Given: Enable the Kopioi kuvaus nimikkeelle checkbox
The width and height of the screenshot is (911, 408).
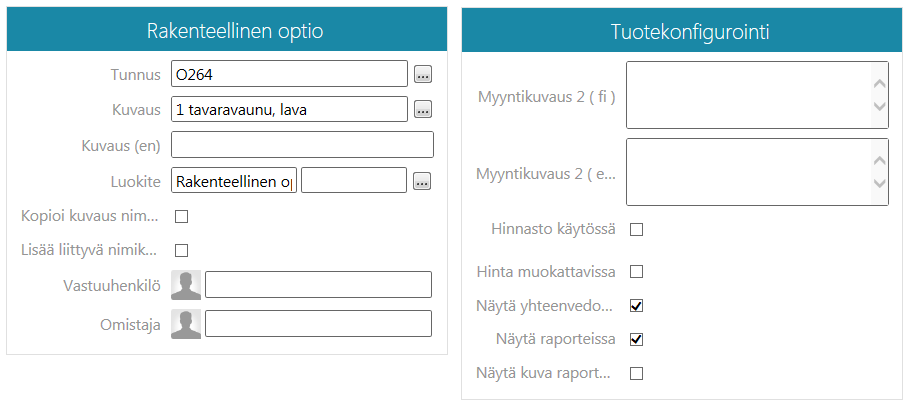Looking at the screenshot, I should coord(182,216).
